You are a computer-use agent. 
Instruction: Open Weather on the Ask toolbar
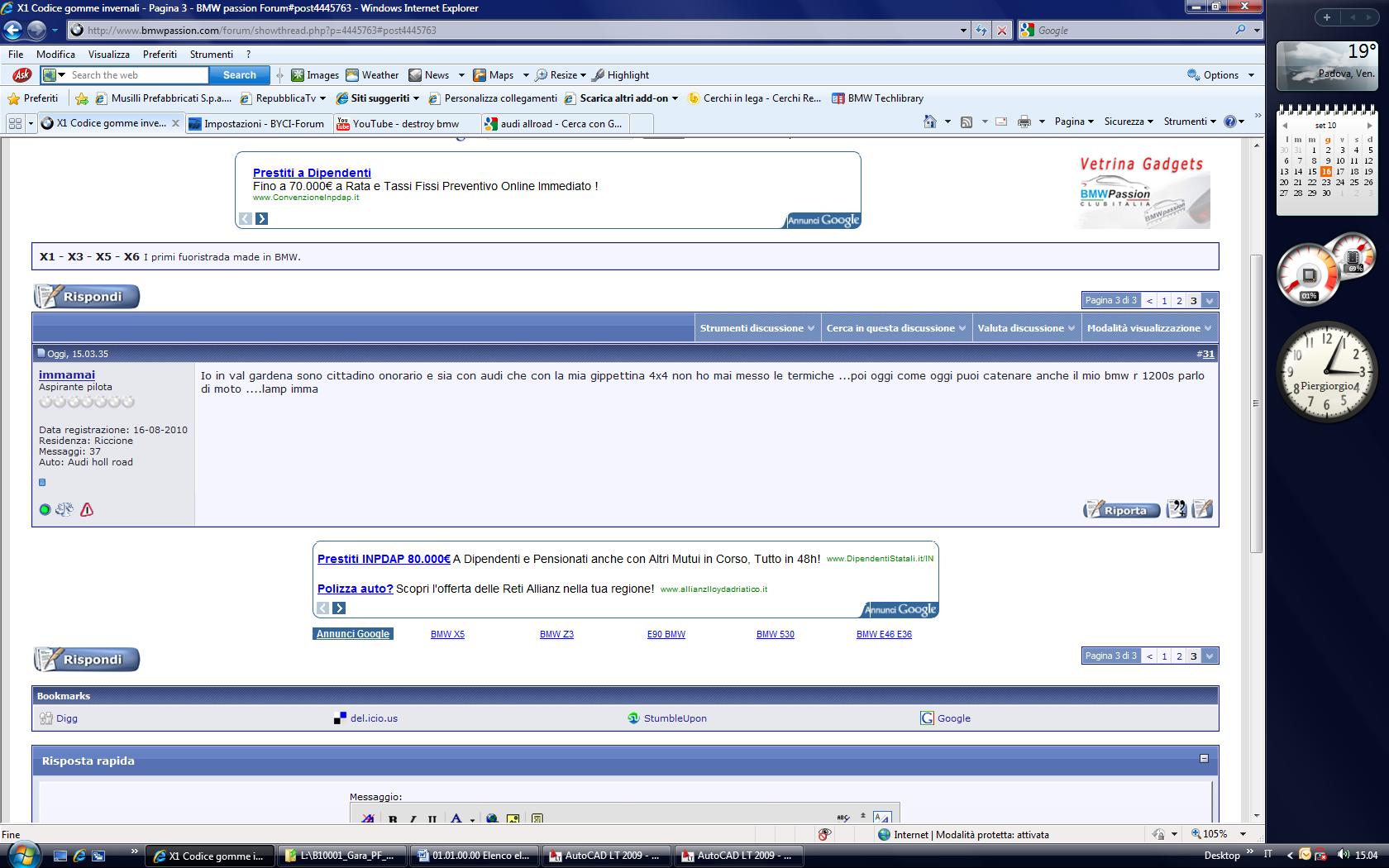click(x=372, y=75)
